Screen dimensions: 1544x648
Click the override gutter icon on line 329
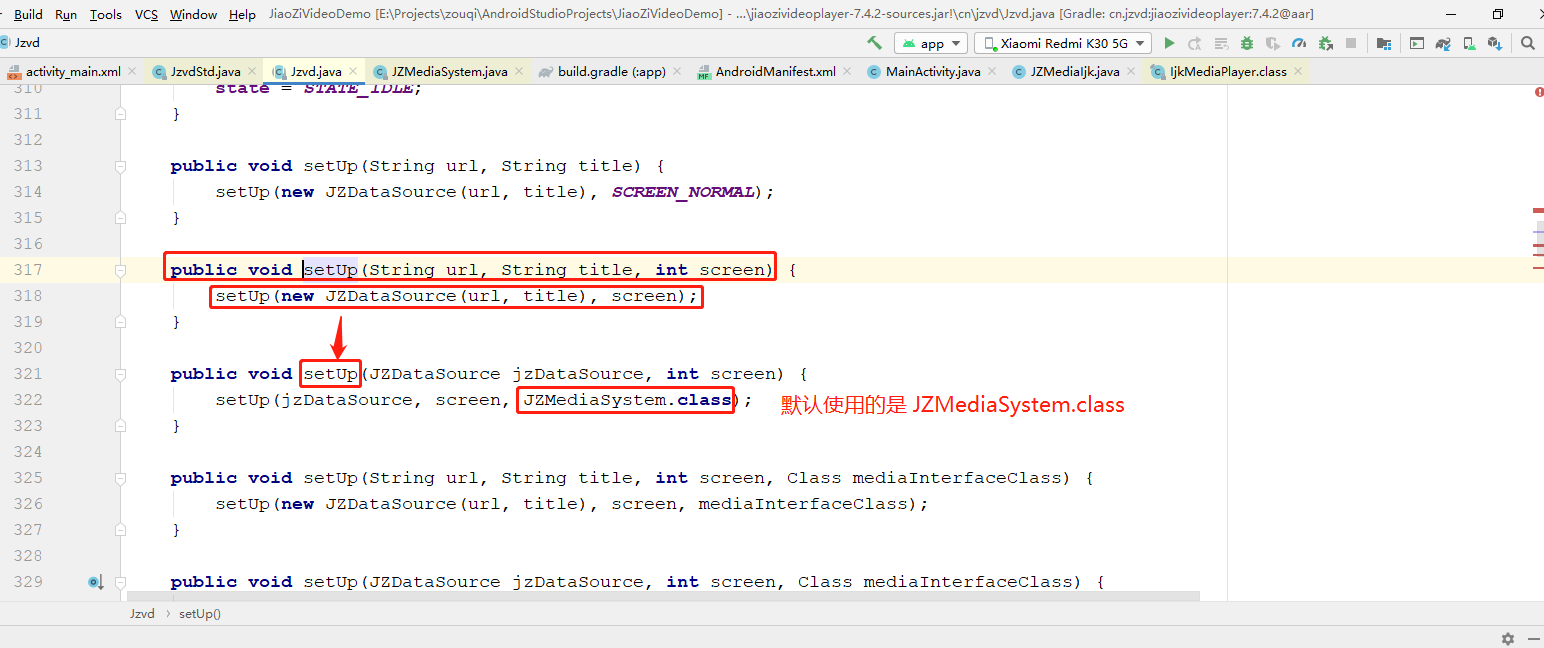coord(95,582)
